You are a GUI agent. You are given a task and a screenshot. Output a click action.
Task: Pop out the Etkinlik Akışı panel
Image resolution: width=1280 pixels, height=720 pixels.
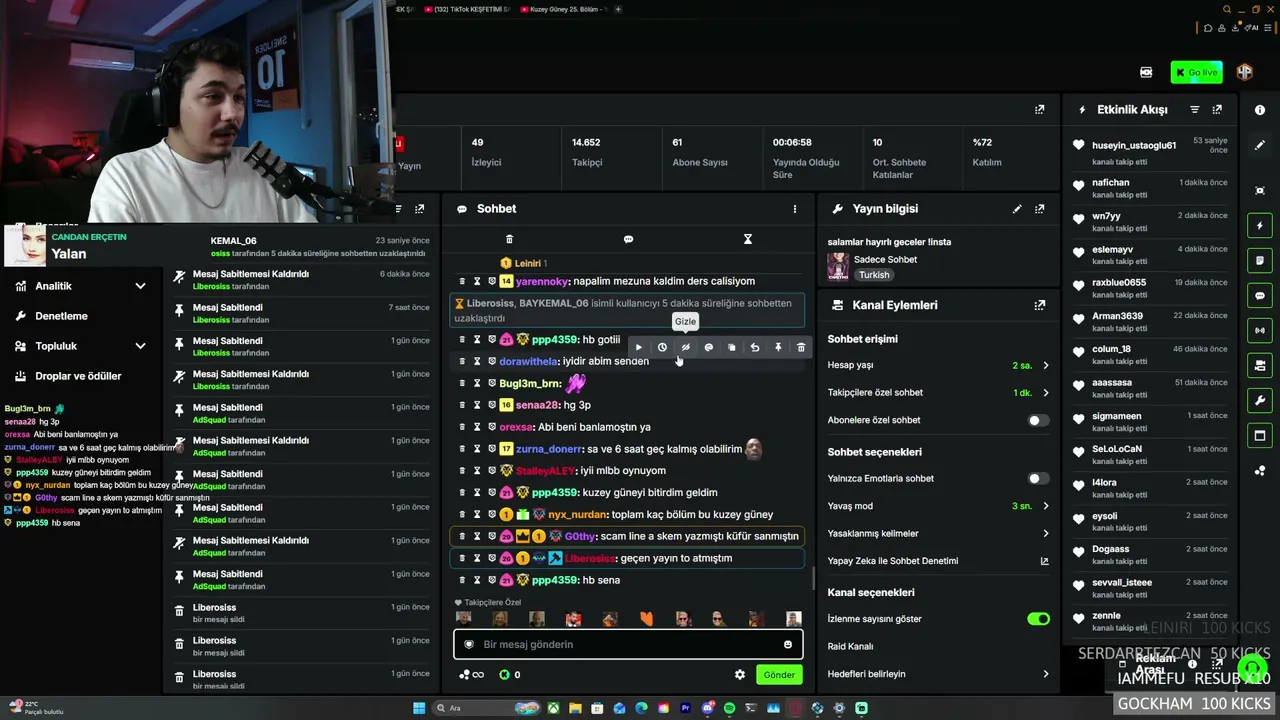click(1217, 109)
